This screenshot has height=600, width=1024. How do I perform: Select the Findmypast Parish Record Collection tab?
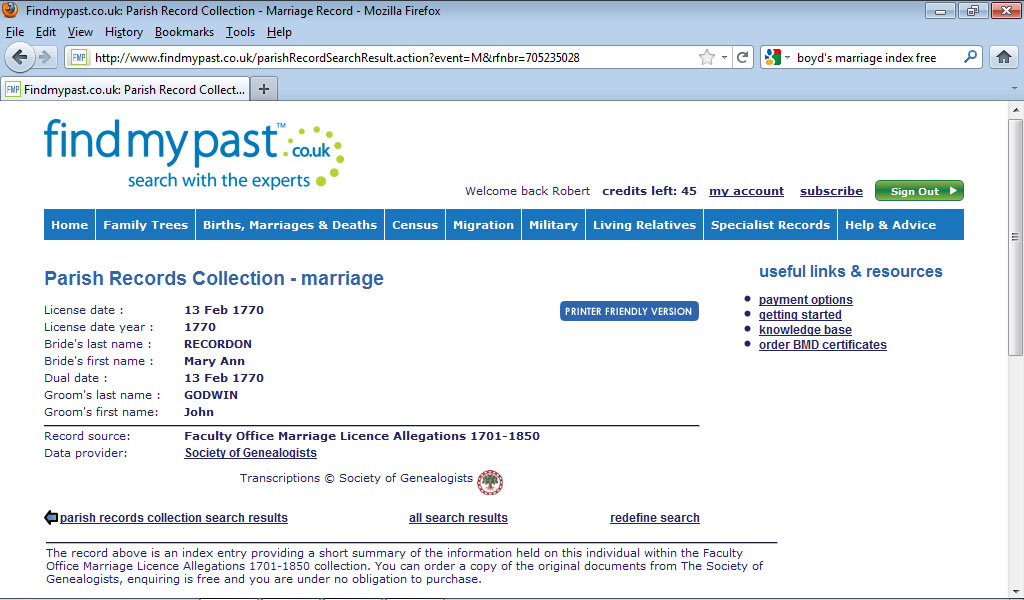coord(125,89)
